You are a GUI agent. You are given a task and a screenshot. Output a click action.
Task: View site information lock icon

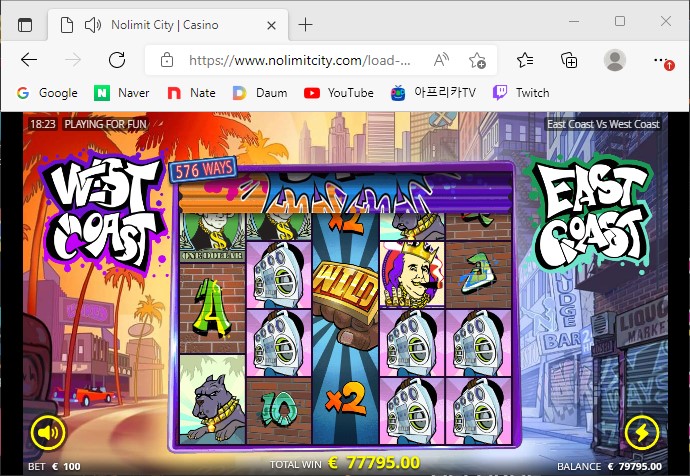click(x=167, y=60)
